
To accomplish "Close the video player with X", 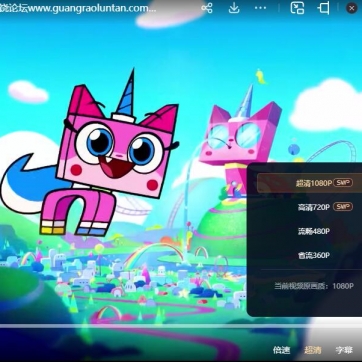I will 351,8.
